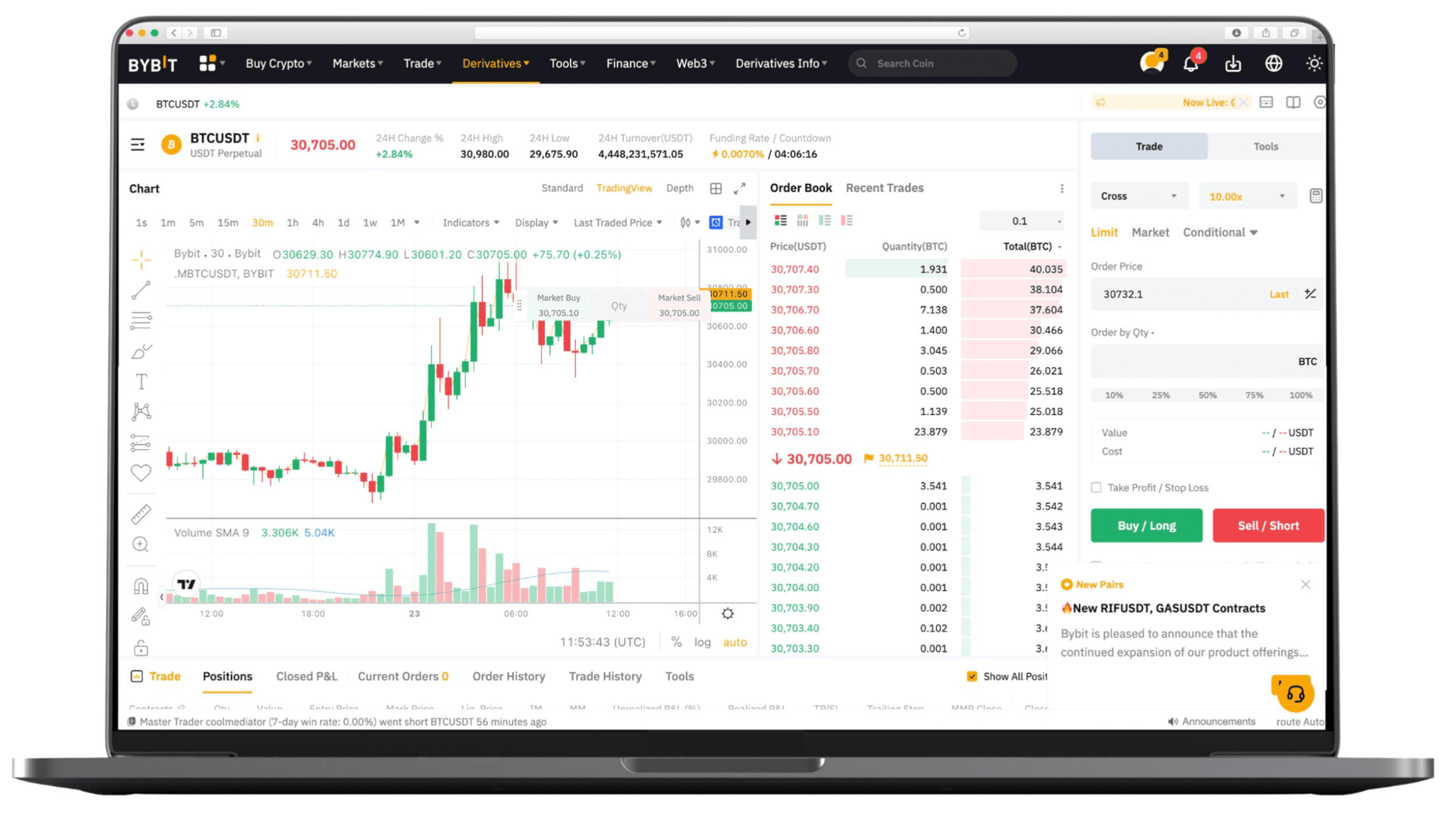This screenshot has height=819, width=1456.
Task: Open the apps grid menu icon
Action: point(208,63)
